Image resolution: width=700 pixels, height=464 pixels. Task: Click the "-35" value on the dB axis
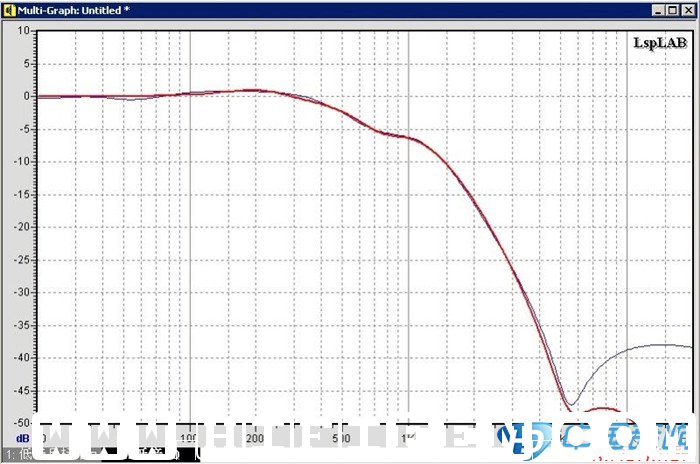[21, 325]
